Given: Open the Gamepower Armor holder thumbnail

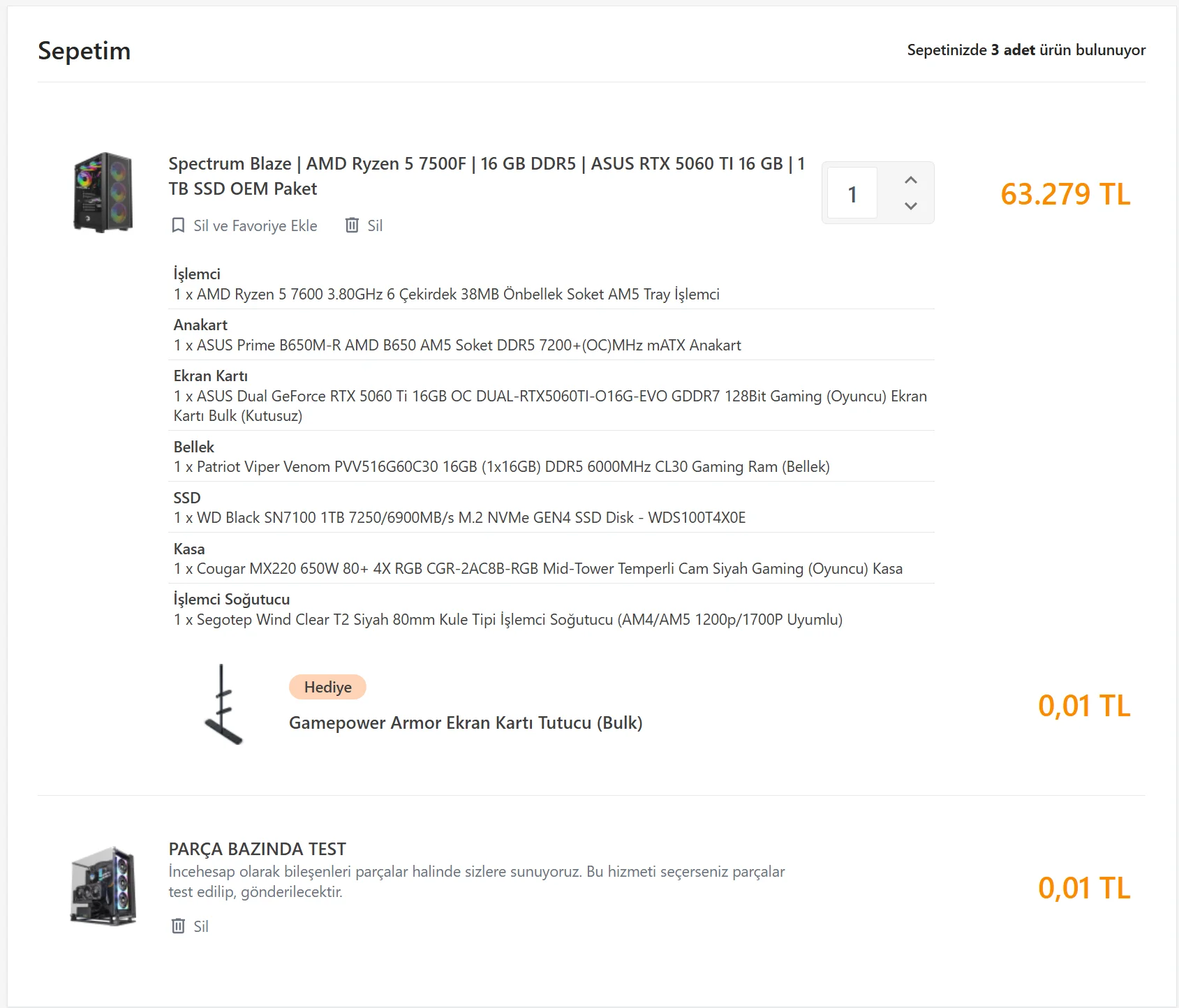Looking at the screenshot, I should coord(223,704).
